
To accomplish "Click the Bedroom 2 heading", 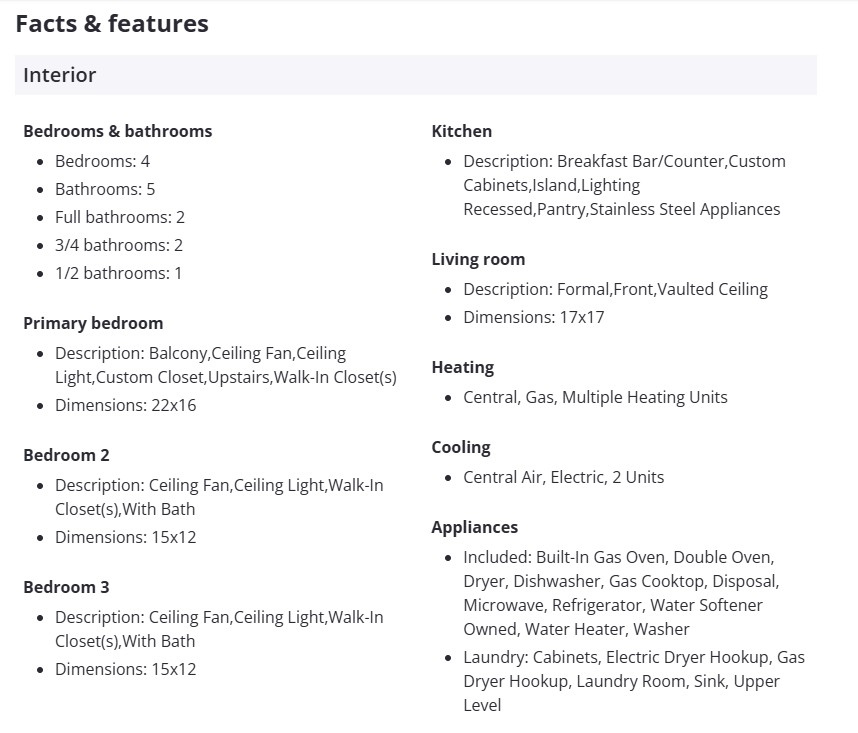I will click(x=66, y=455).
